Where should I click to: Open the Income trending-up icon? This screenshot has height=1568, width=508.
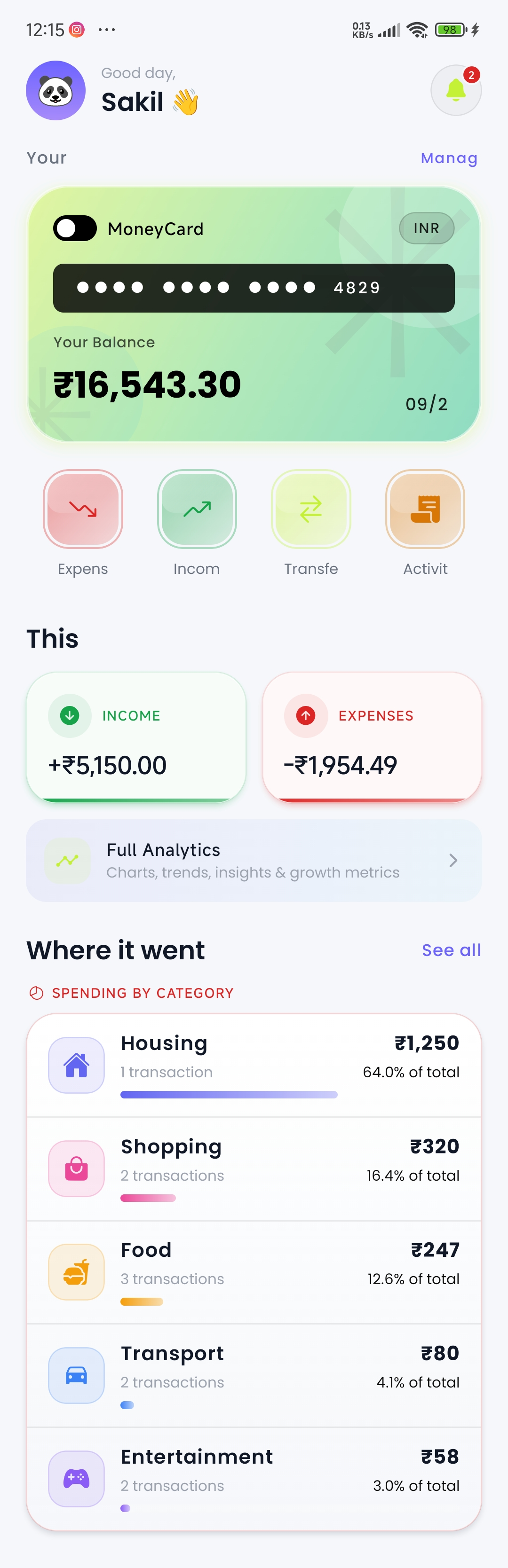[x=197, y=508]
